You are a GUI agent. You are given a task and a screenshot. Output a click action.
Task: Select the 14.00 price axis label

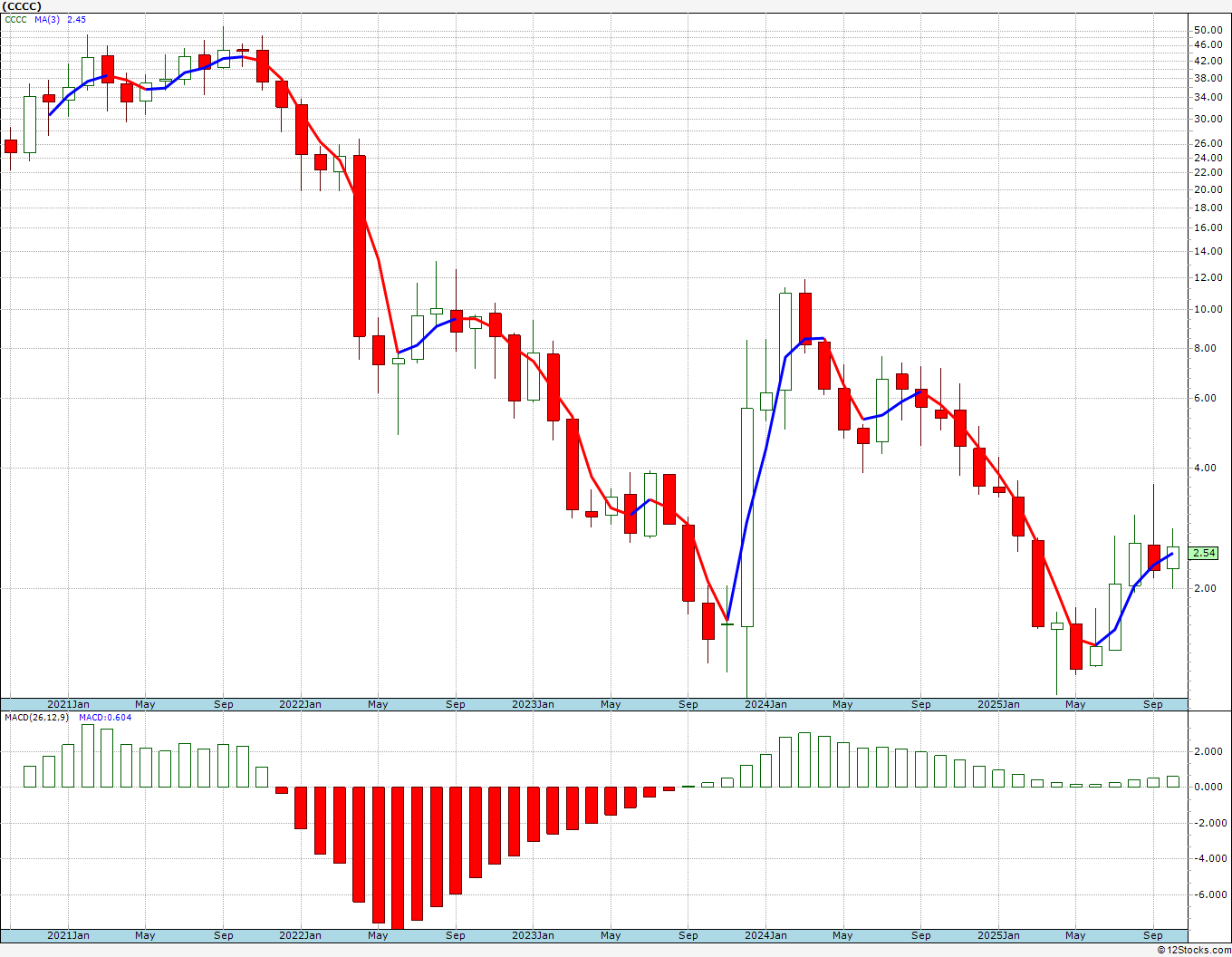1208,251
